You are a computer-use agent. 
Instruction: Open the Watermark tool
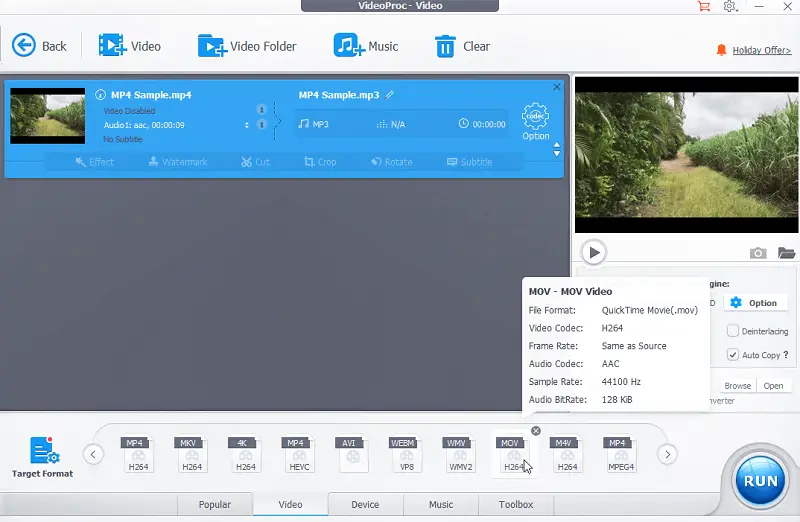[x=178, y=162]
